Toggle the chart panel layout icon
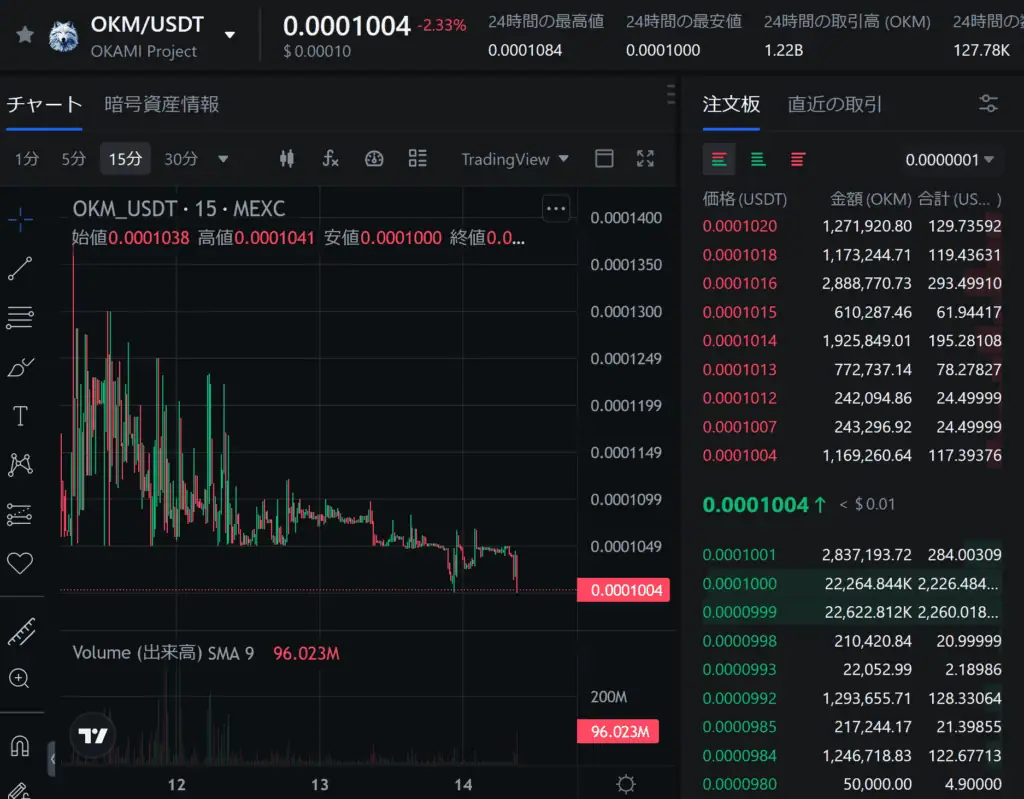 604,159
